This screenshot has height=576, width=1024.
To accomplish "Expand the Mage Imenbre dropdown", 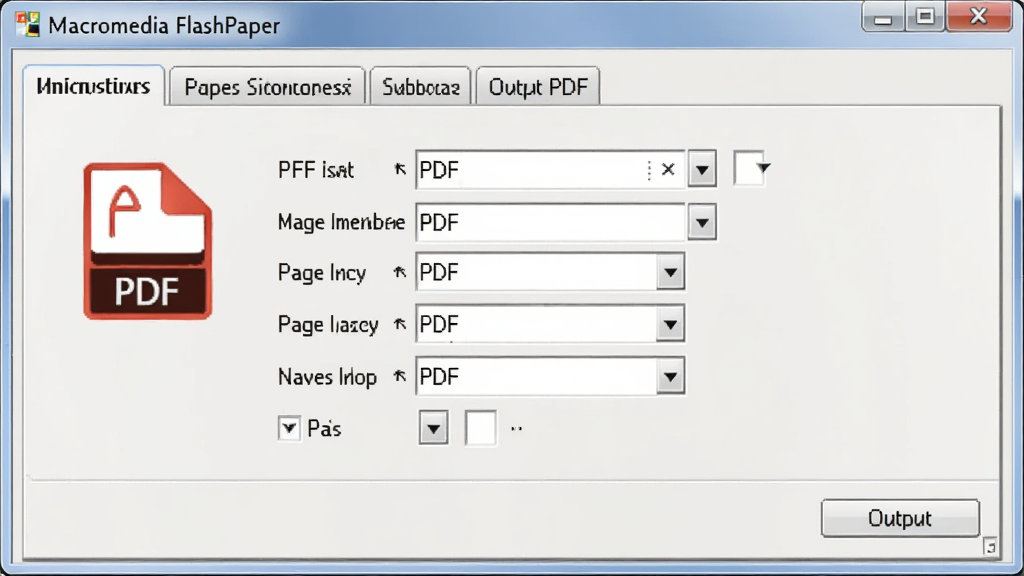I will pyautogui.click(x=702, y=223).
